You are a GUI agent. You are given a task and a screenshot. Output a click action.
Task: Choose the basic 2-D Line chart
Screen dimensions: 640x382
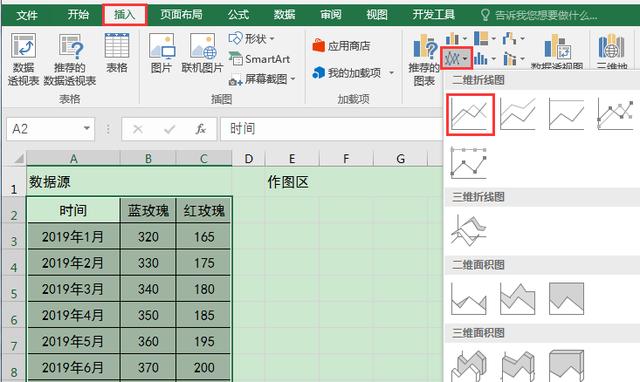click(x=470, y=115)
